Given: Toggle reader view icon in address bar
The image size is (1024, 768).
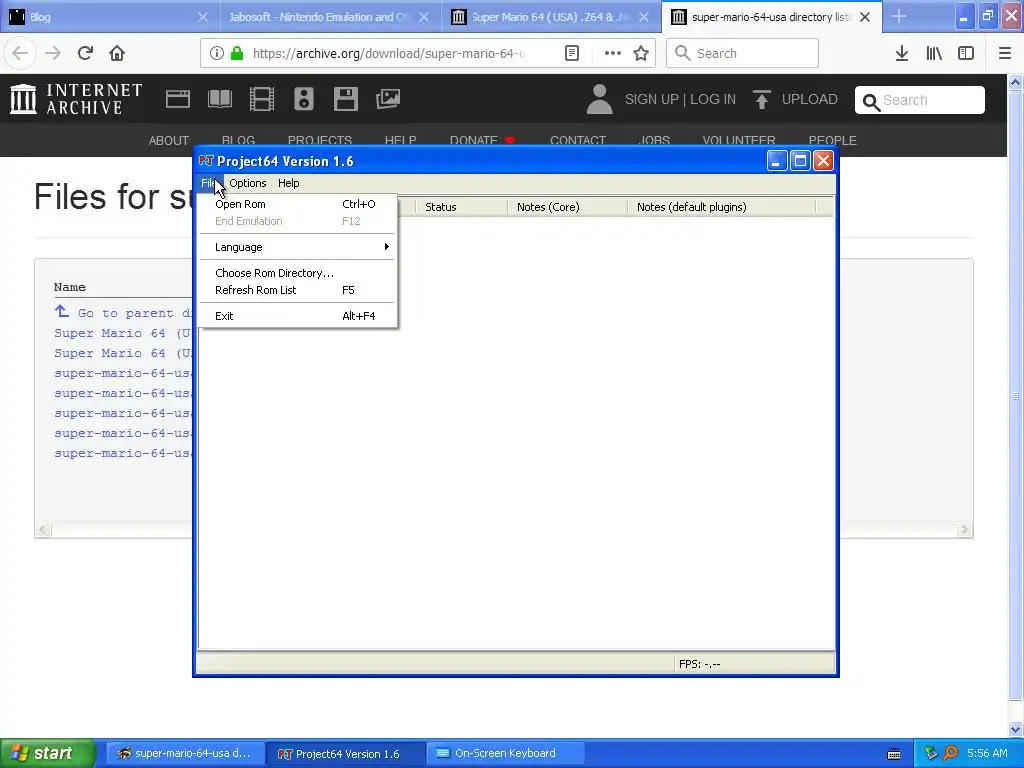Looking at the screenshot, I should click(x=571, y=53).
